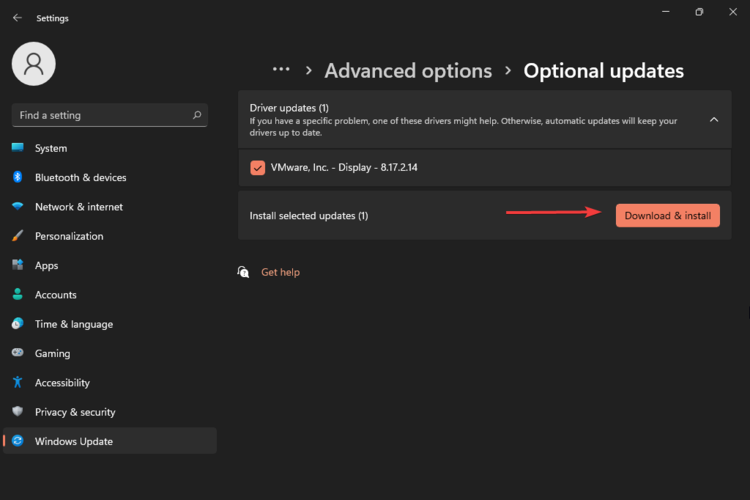Collapse the Driver updates section
This screenshot has height=500, width=750.
point(713,120)
